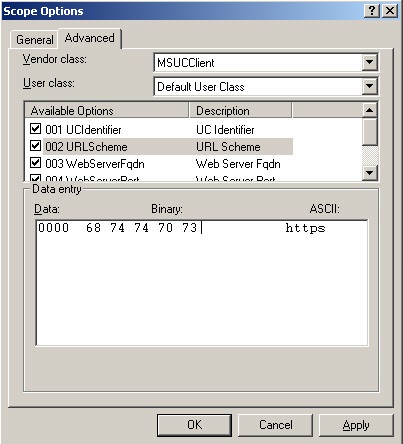
Task: Click the Cancel button
Action: [276, 425]
